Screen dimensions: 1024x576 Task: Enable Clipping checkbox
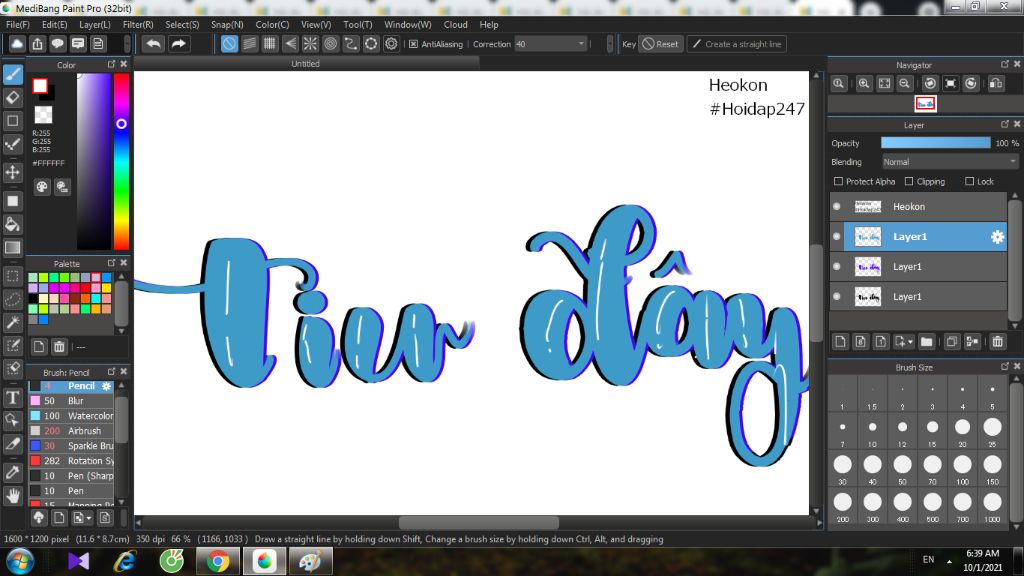coord(908,182)
